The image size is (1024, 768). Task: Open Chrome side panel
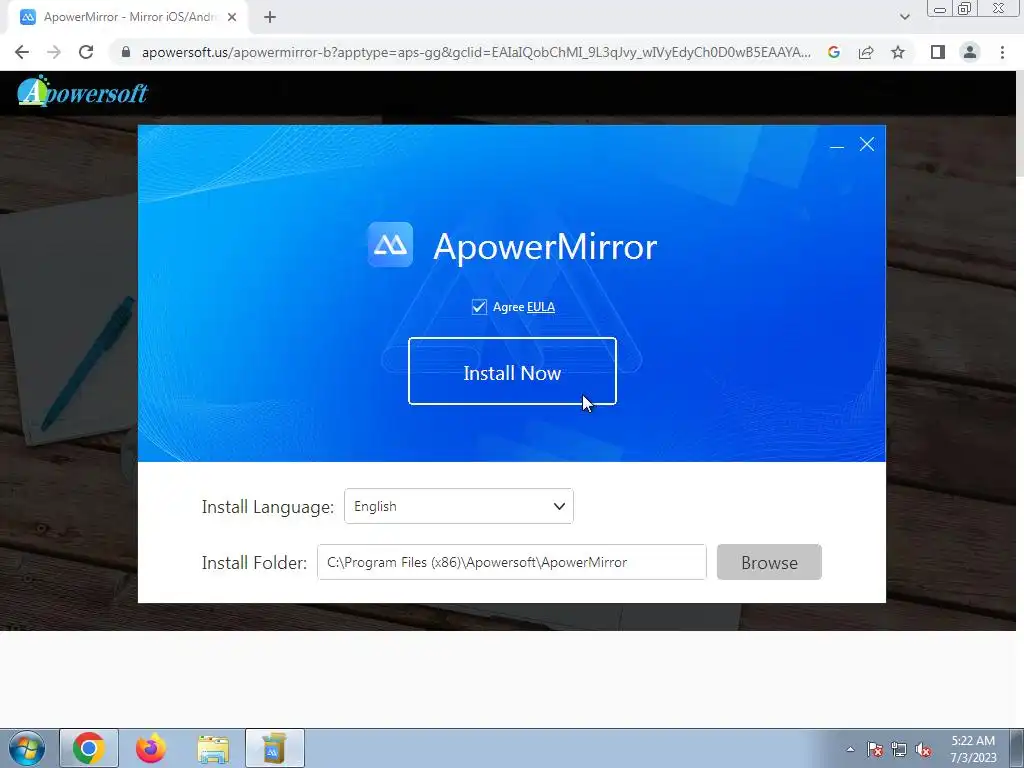pos(938,52)
